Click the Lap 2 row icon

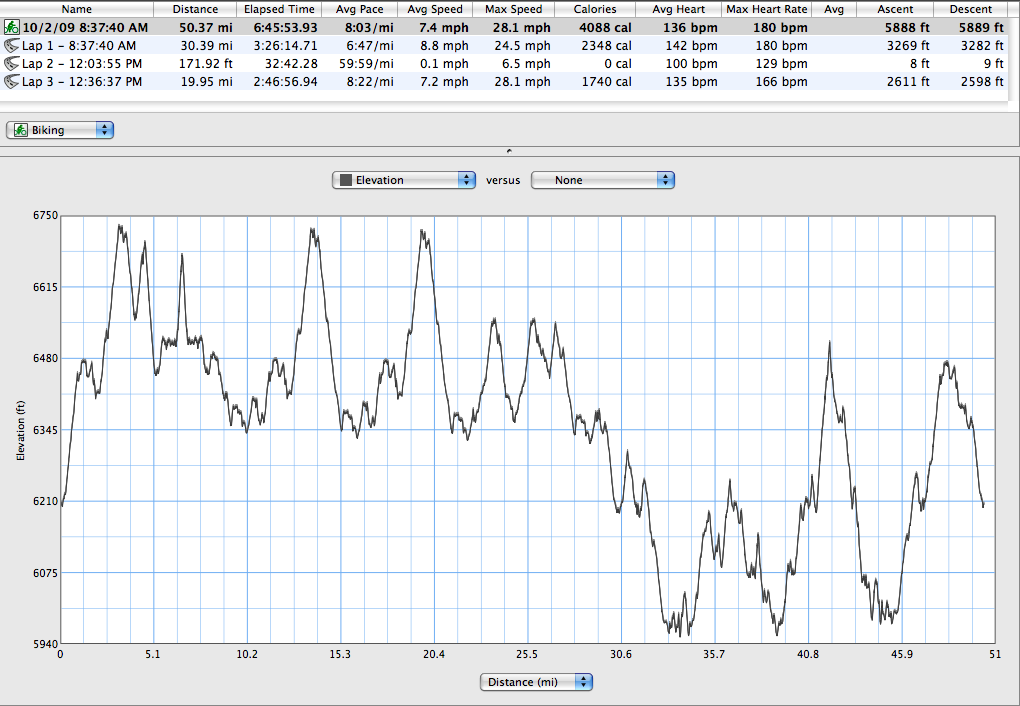(11, 63)
